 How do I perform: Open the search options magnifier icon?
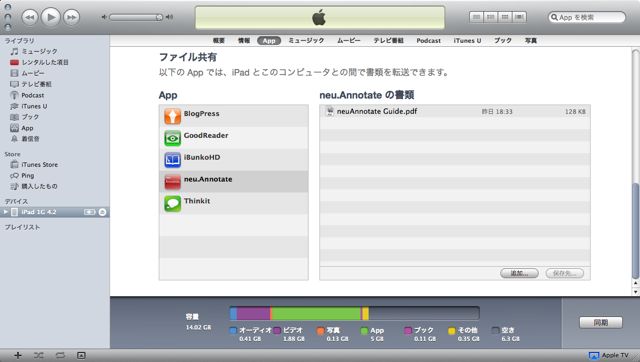coord(554,17)
